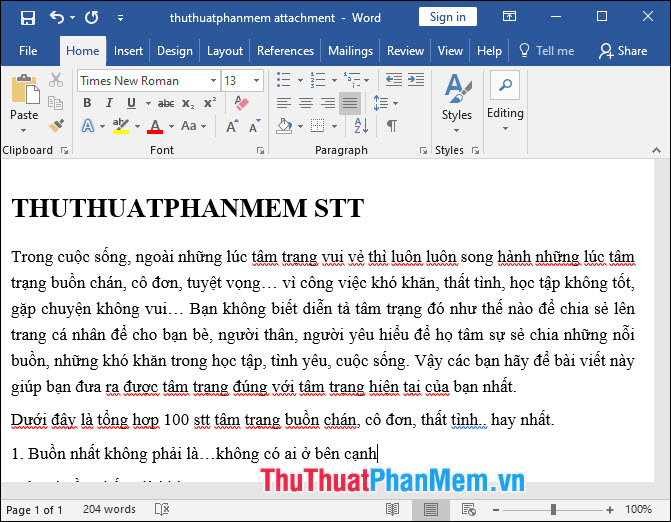Open the Styles gallery
The height and width of the screenshot is (522, 671).
point(457,103)
